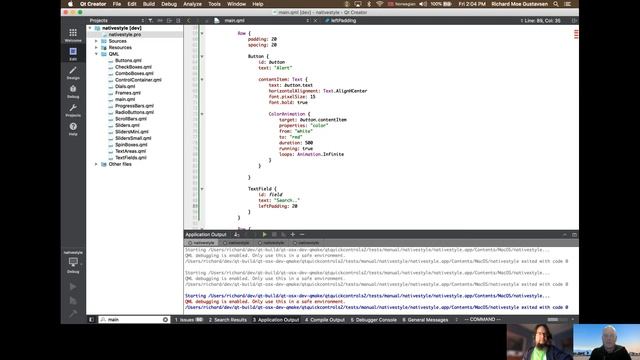
Task: Open the Design mode
Action: (73, 72)
